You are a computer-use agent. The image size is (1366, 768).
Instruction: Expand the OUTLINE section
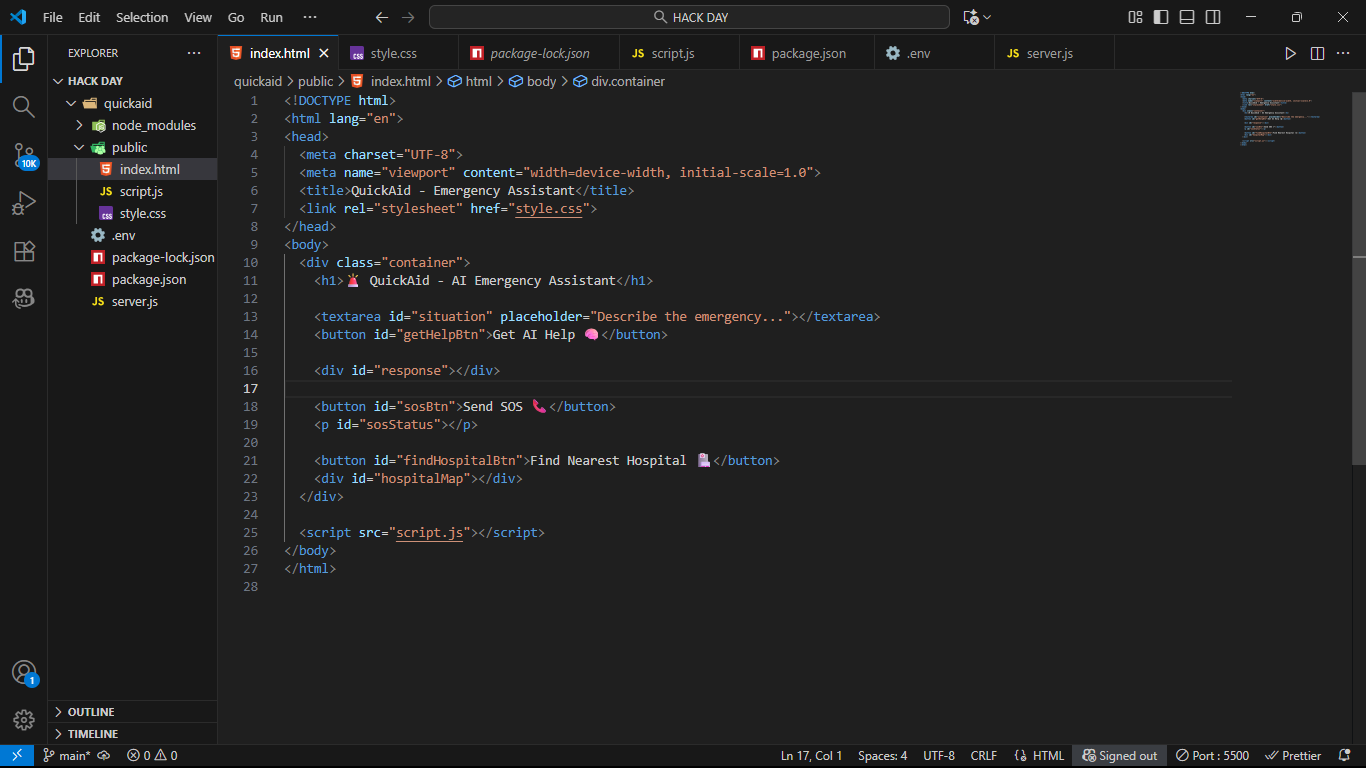click(x=133, y=712)
